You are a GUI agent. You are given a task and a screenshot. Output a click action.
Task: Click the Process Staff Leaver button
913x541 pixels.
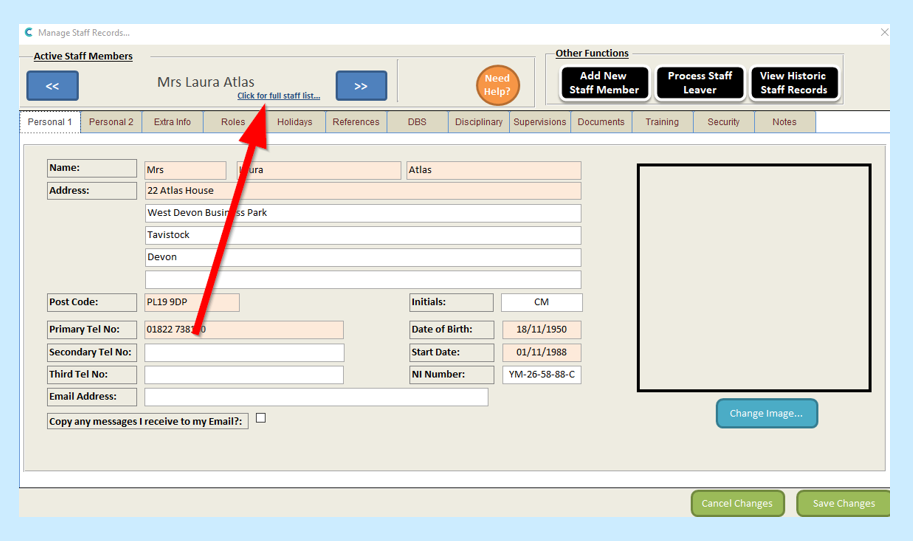(700, 83)
